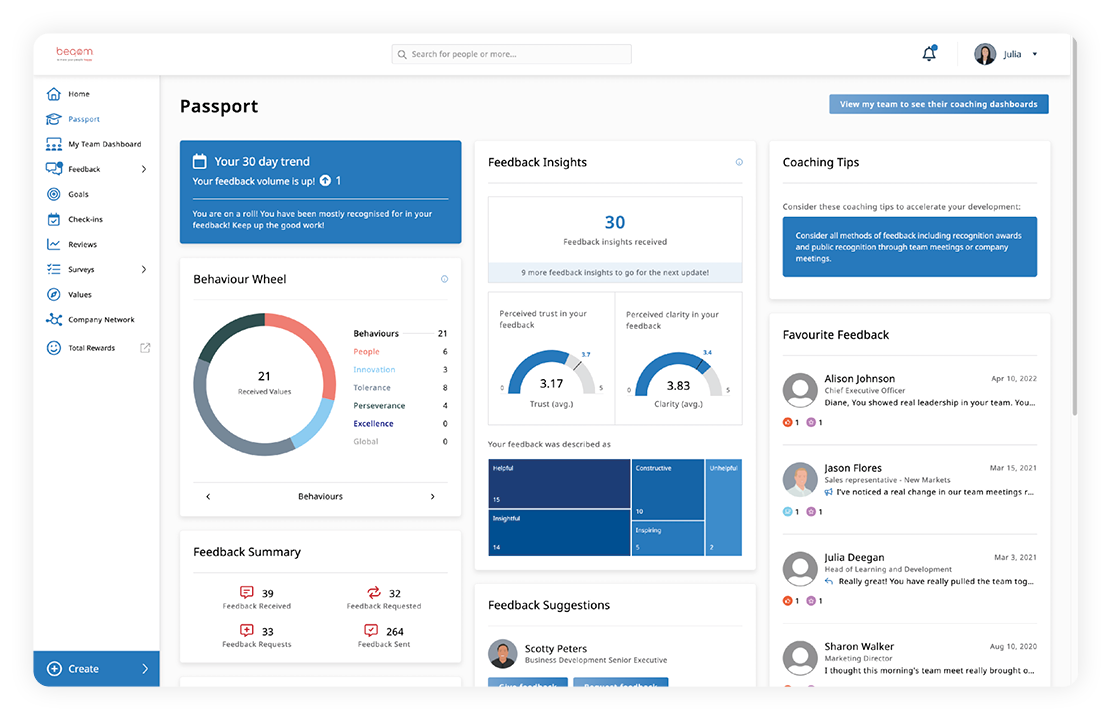Click the external link icon beside Total Rewards

pyautogui.click(x=145, y=348)
